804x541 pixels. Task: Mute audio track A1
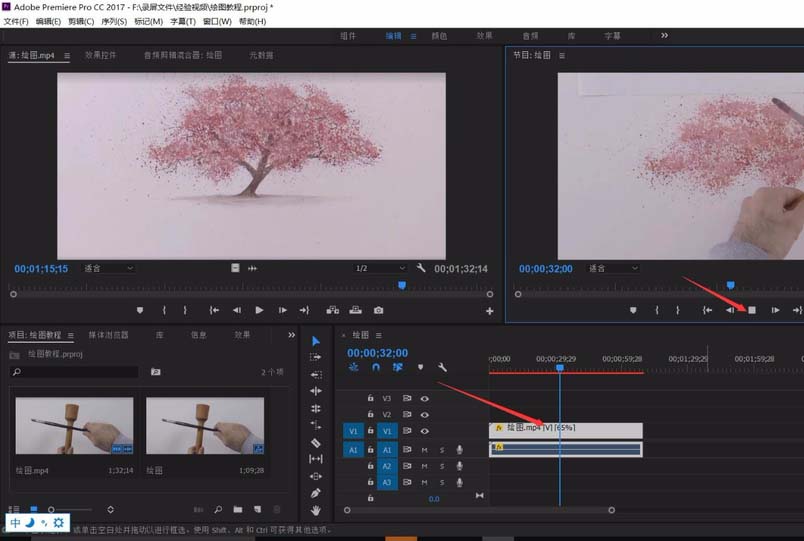pyautogui.click(x=424, y=450)
